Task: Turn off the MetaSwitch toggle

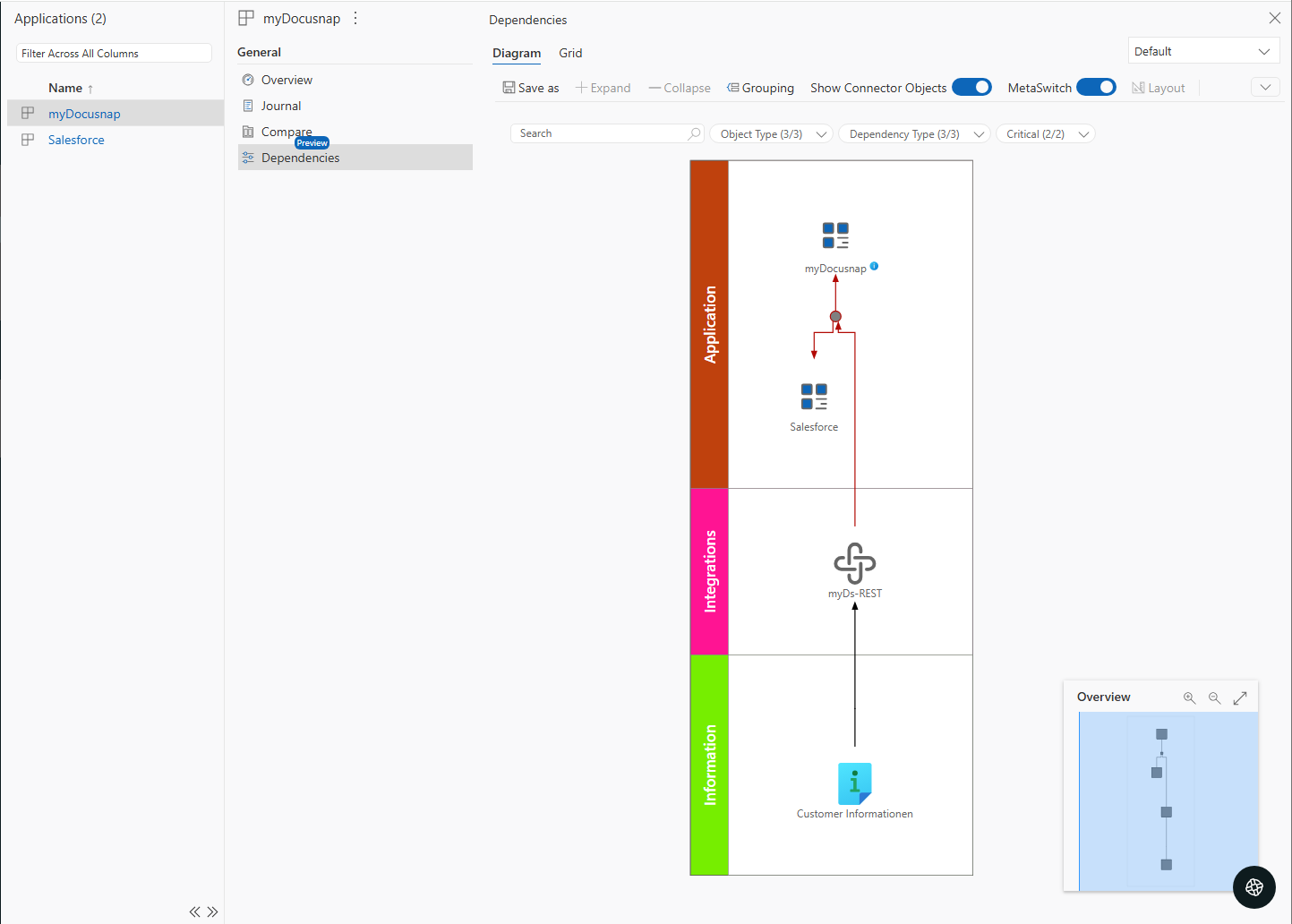Action: 1097,87
